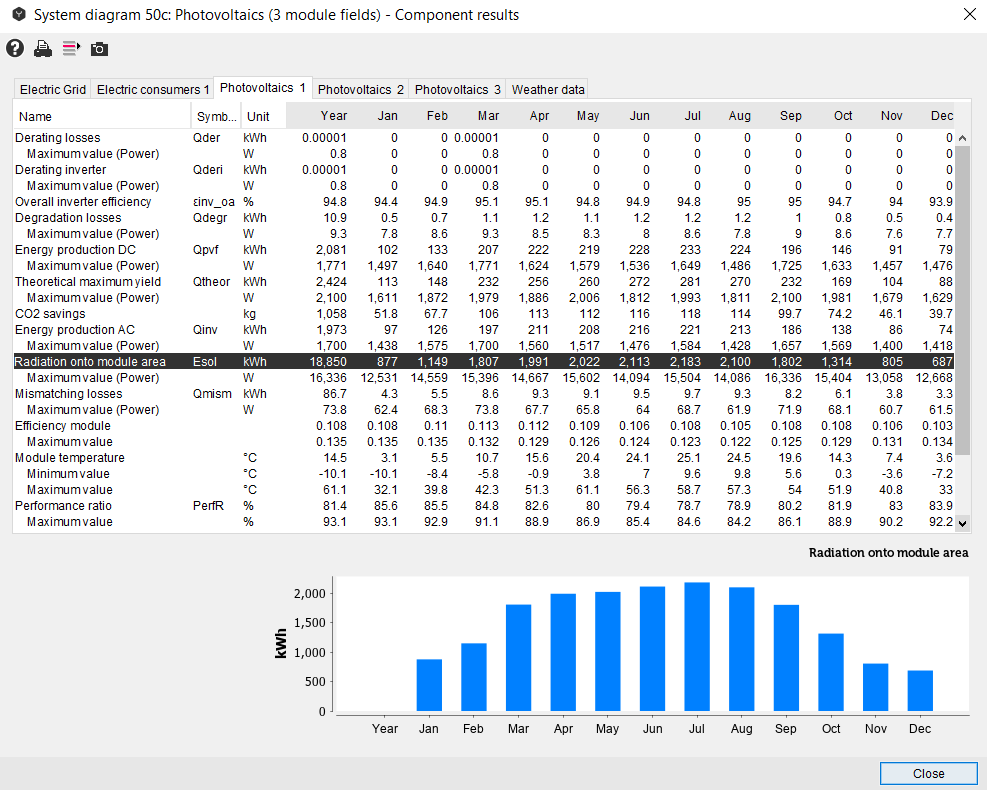987x790 pixels.
Task: Switch to the Electric Grid tab
Action: click(x=53, y=90)
